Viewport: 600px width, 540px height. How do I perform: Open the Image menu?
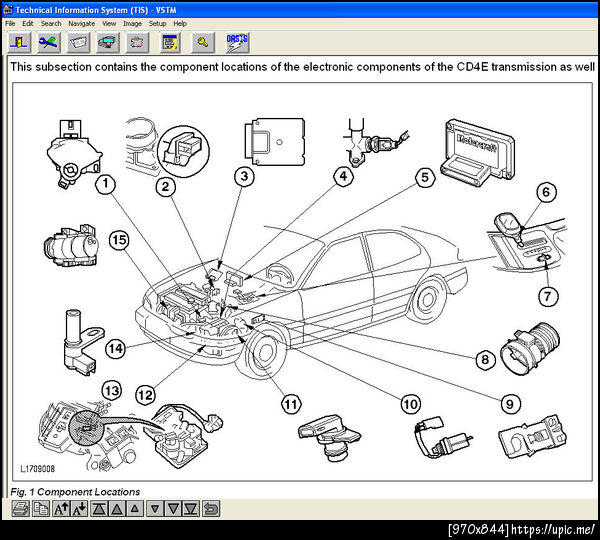132,24
